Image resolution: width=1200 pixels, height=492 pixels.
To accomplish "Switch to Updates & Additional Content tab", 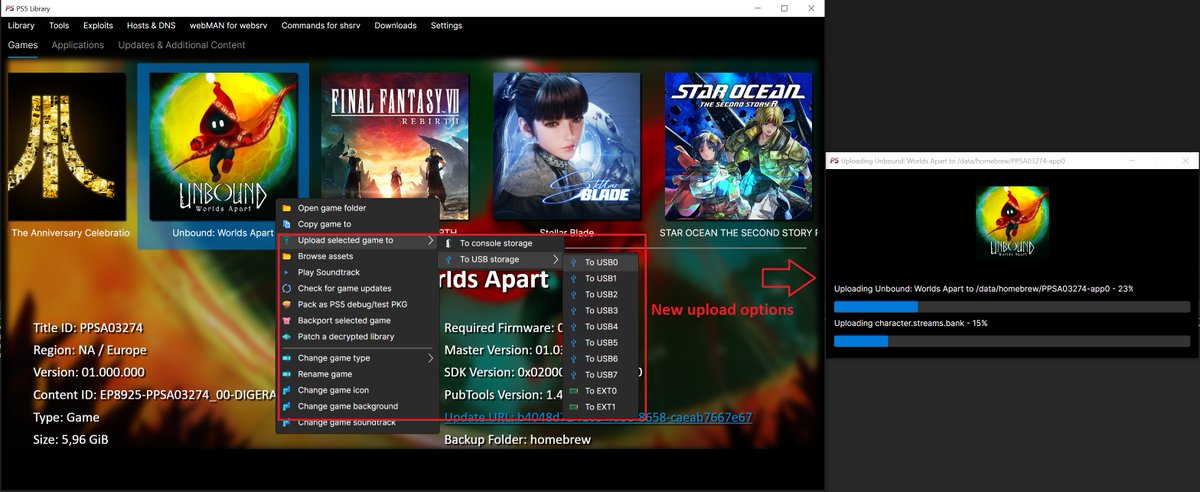I will point(181,45).
